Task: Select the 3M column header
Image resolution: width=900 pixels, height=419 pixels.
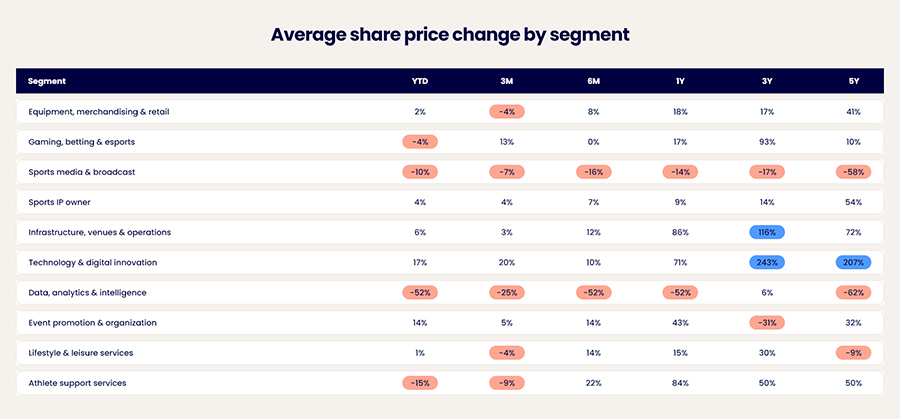Action: point(506,82)
